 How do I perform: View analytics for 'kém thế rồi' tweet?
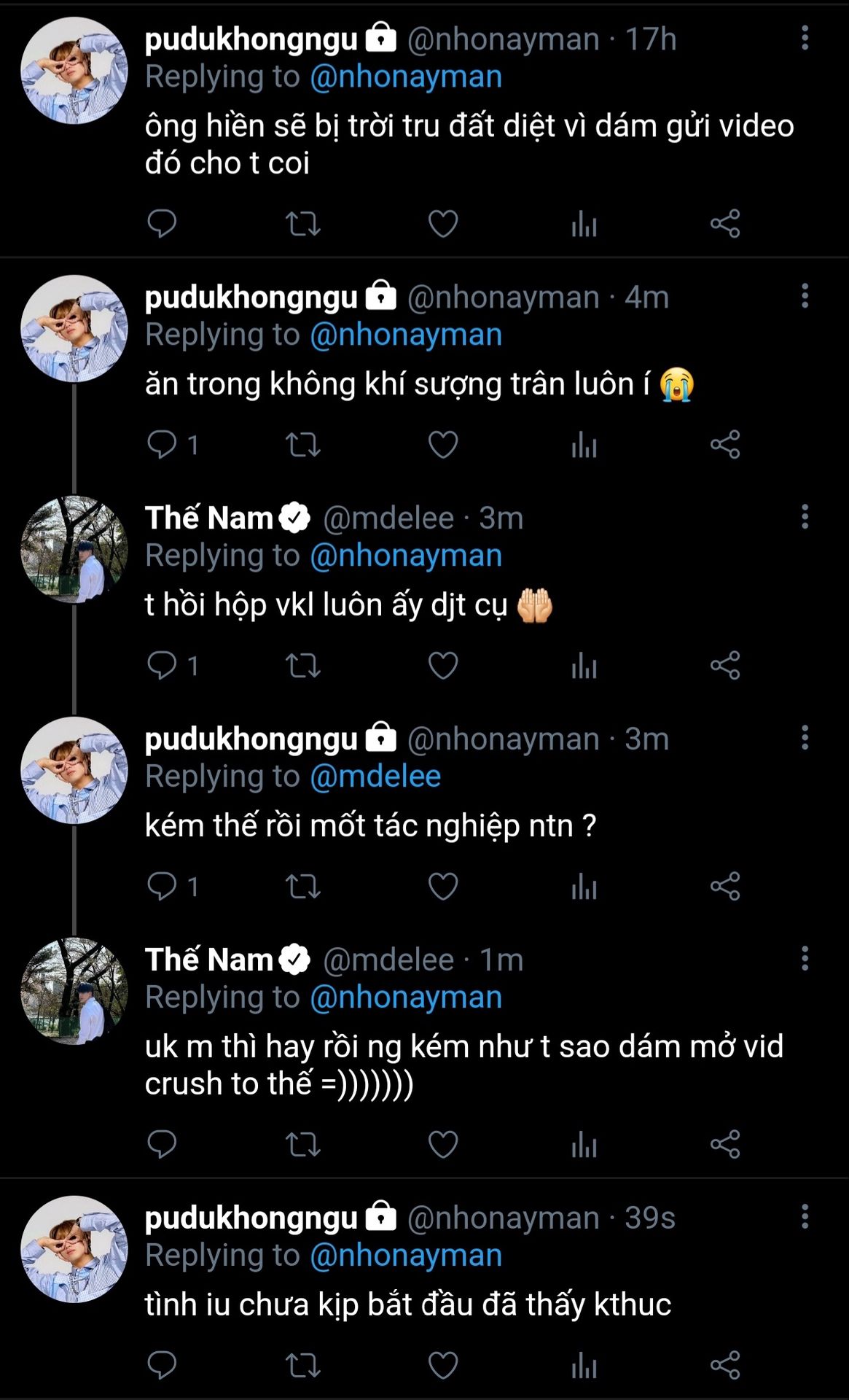tap(584, 887)
